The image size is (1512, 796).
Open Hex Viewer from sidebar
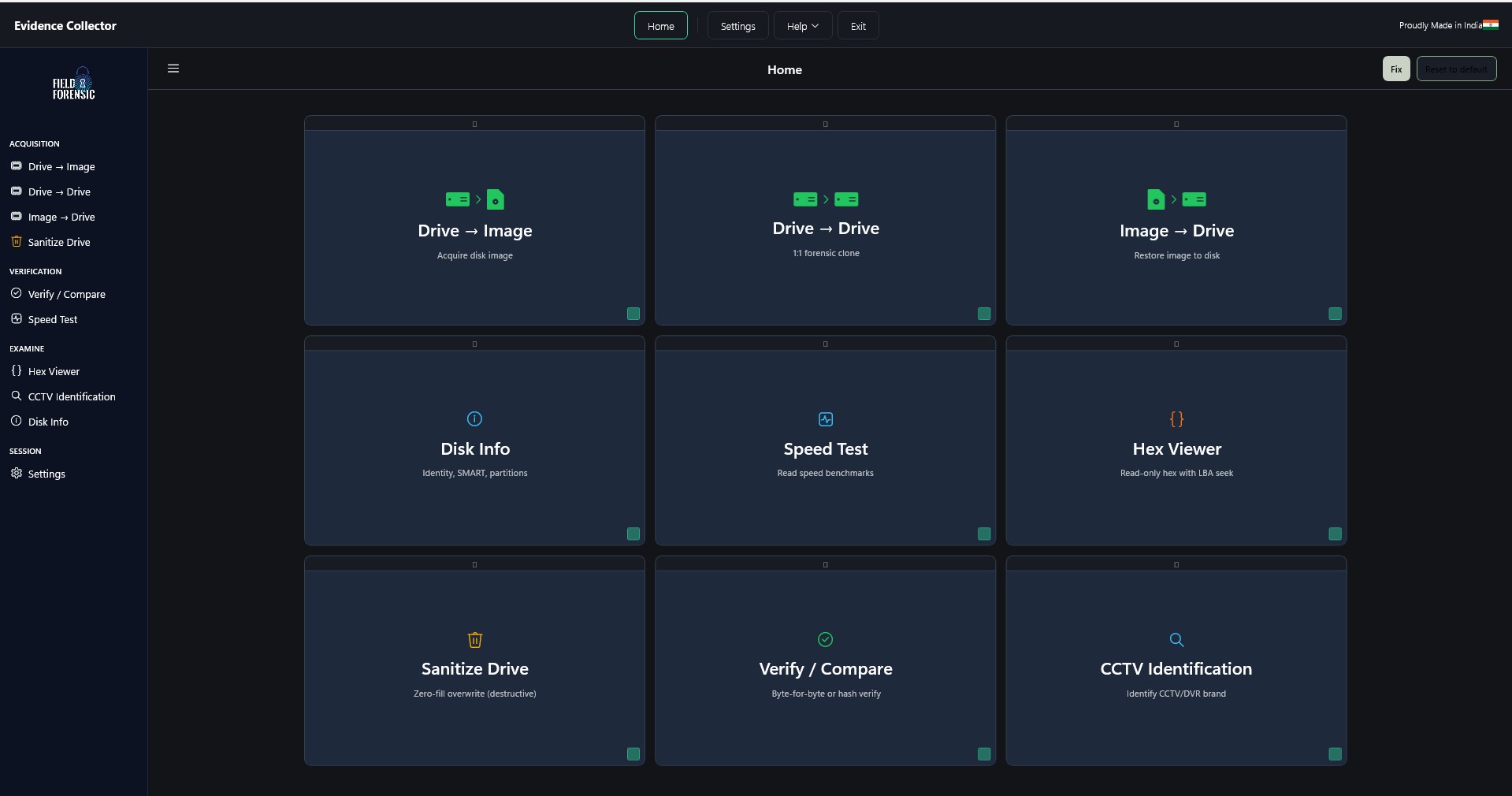tap(54, 371)
